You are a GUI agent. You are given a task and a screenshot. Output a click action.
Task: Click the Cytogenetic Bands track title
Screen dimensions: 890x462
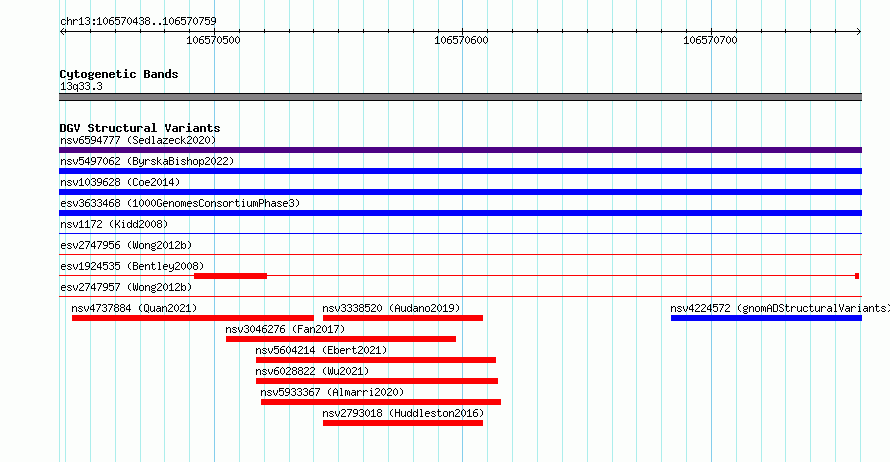coord(119,74)
